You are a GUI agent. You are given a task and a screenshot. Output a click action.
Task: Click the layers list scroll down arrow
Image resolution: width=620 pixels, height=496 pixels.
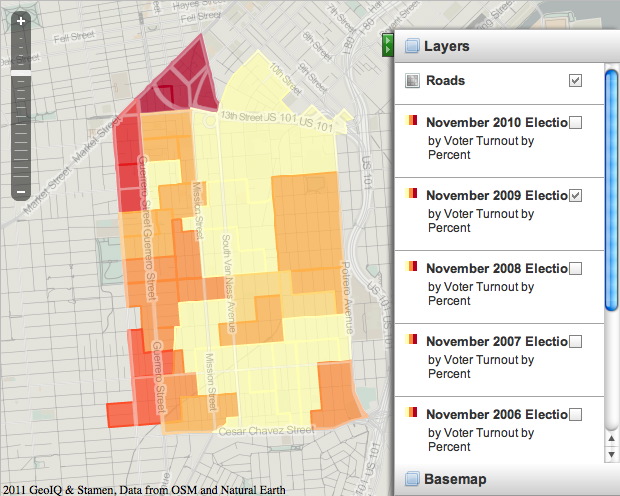(612, 453)
